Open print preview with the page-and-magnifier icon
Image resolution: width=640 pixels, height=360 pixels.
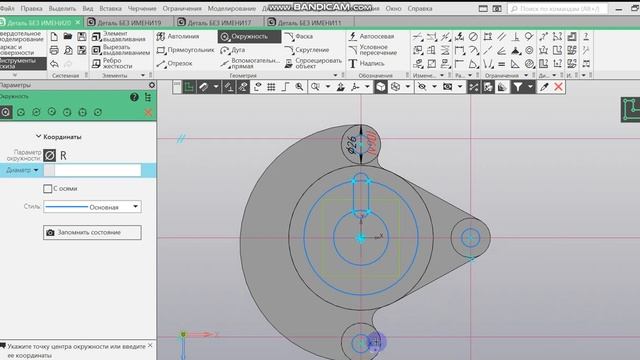[x=68, y=50]
